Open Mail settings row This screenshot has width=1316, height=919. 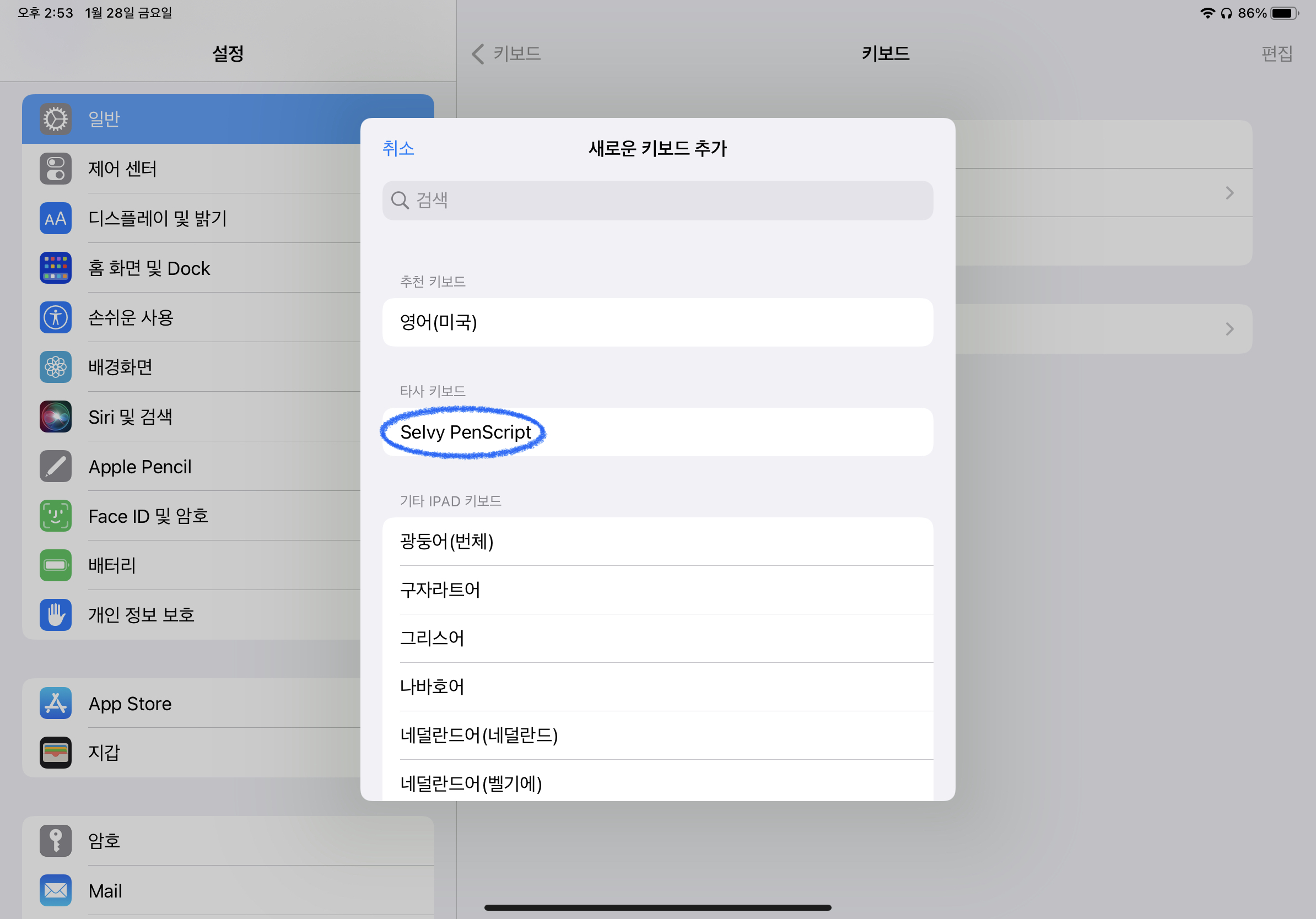tap(228, 890)
